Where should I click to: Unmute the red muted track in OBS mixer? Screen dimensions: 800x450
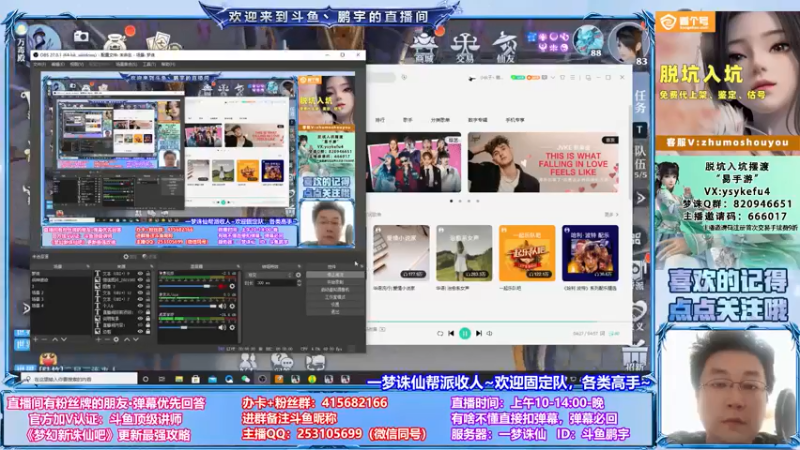point(222,286)
